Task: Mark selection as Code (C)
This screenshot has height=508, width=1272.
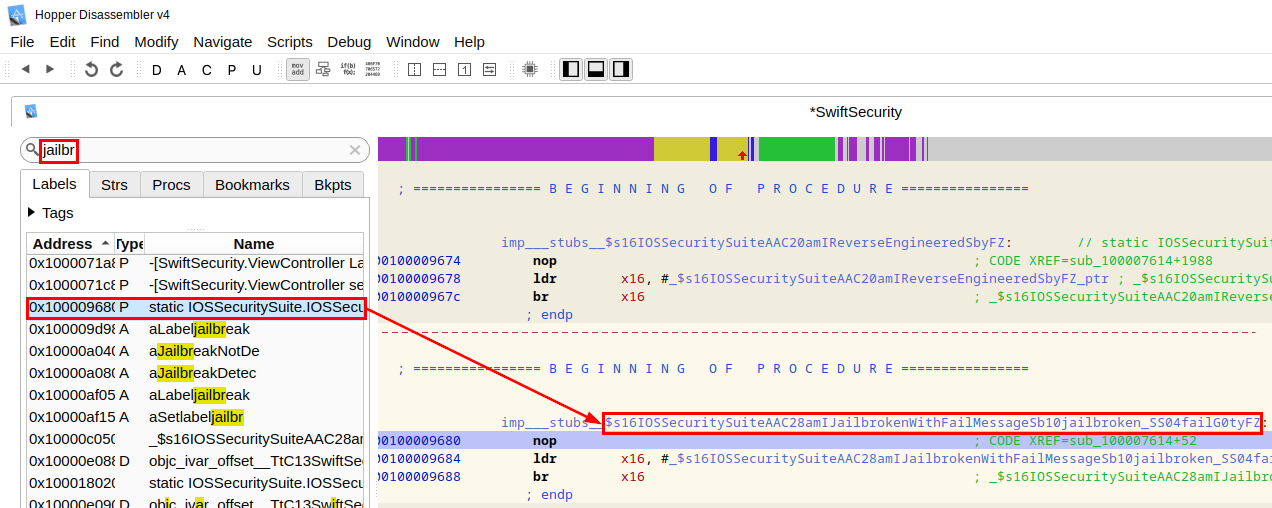Action: coord(206,70)
